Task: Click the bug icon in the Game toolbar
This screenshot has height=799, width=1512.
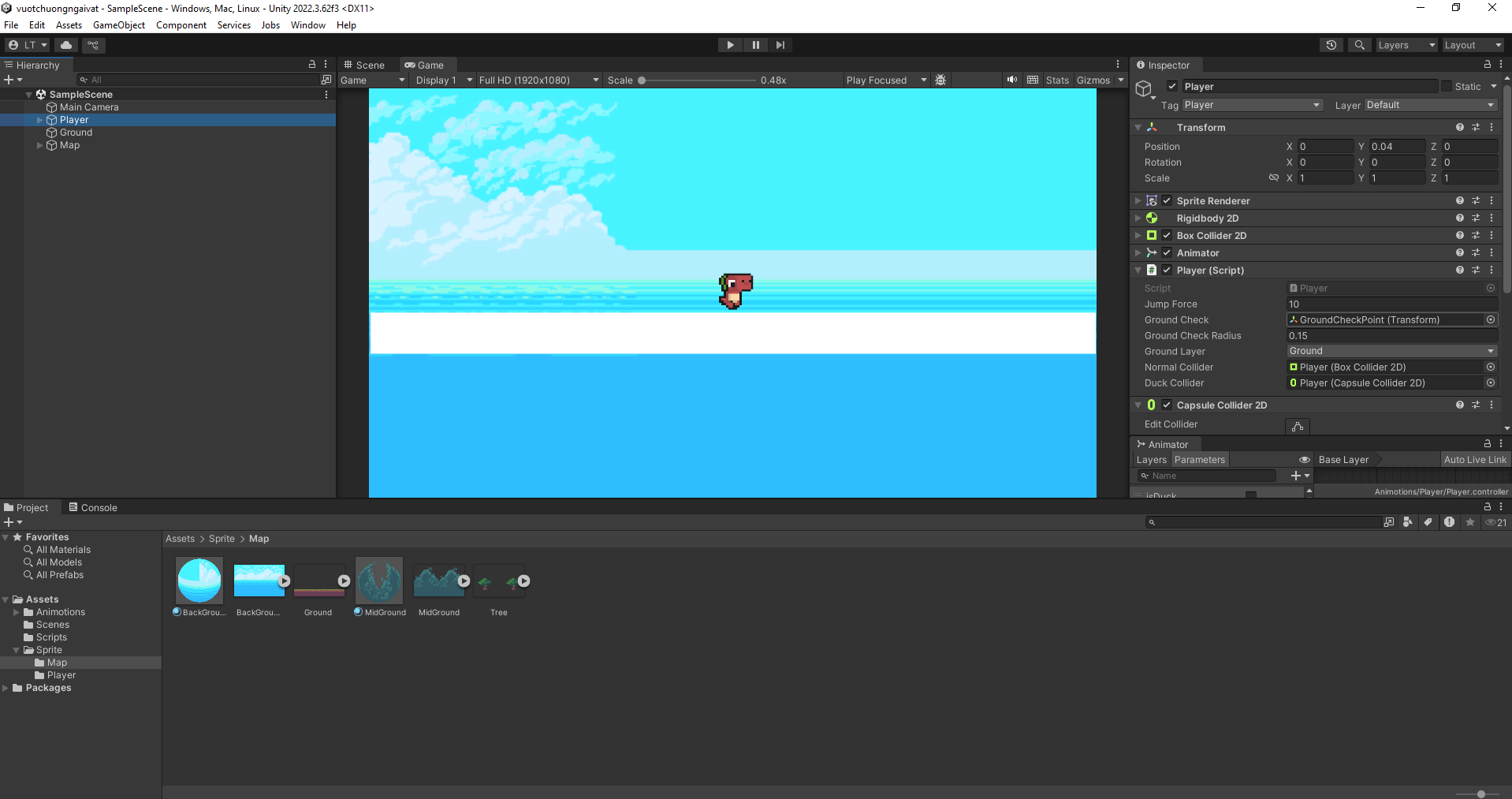Action: (x=940, y=80)
